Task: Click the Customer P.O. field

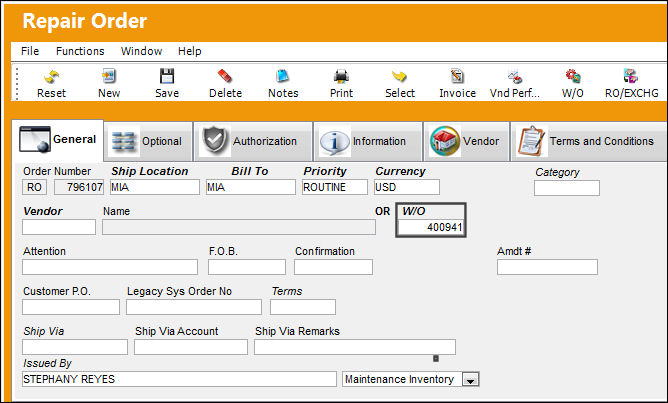Action: [71, 307]
